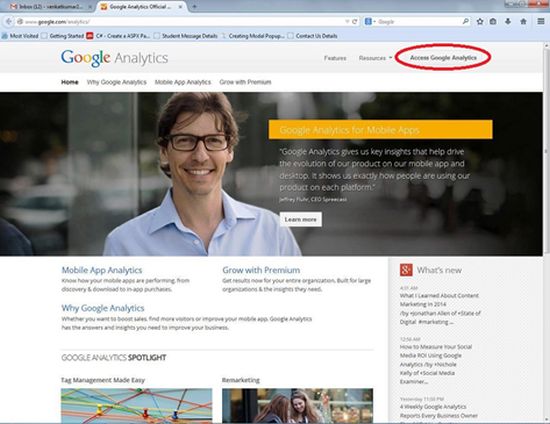Click the Google Analytics Spotlight heading
The height and width of the screenshot is (424, 550).
[114, 358]
